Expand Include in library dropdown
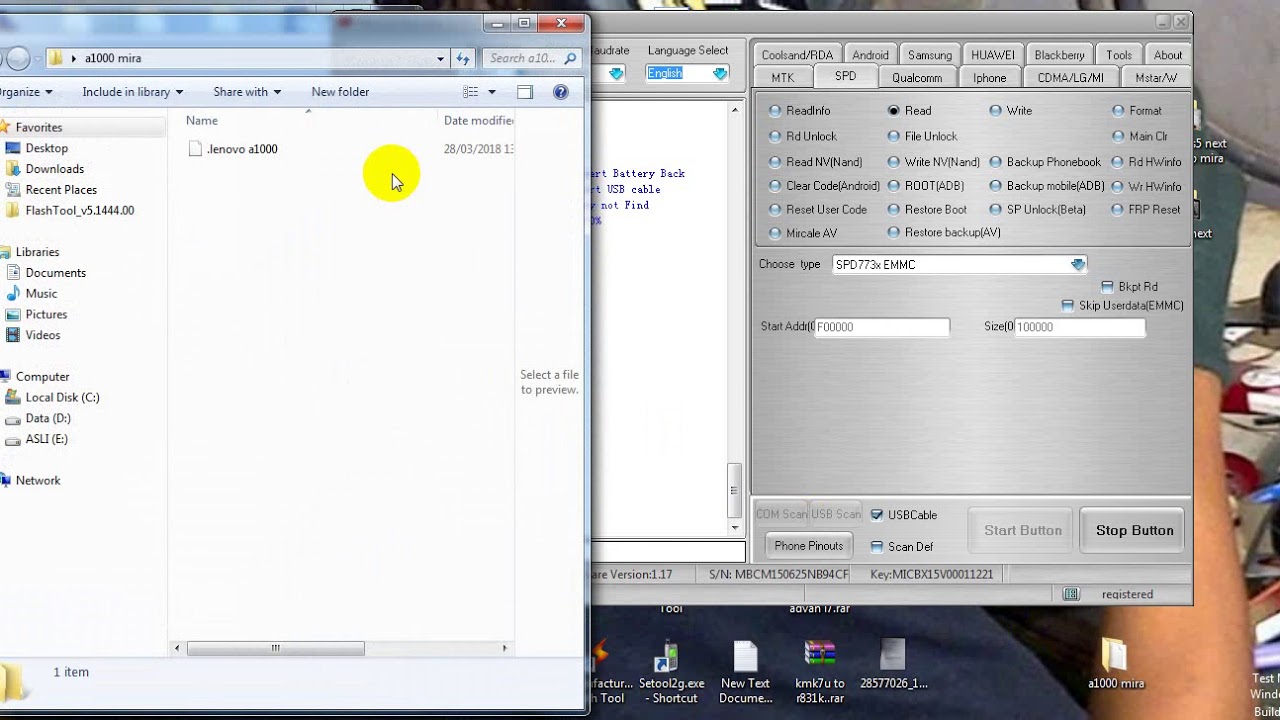1280x720 pixels. pos(132,92)
